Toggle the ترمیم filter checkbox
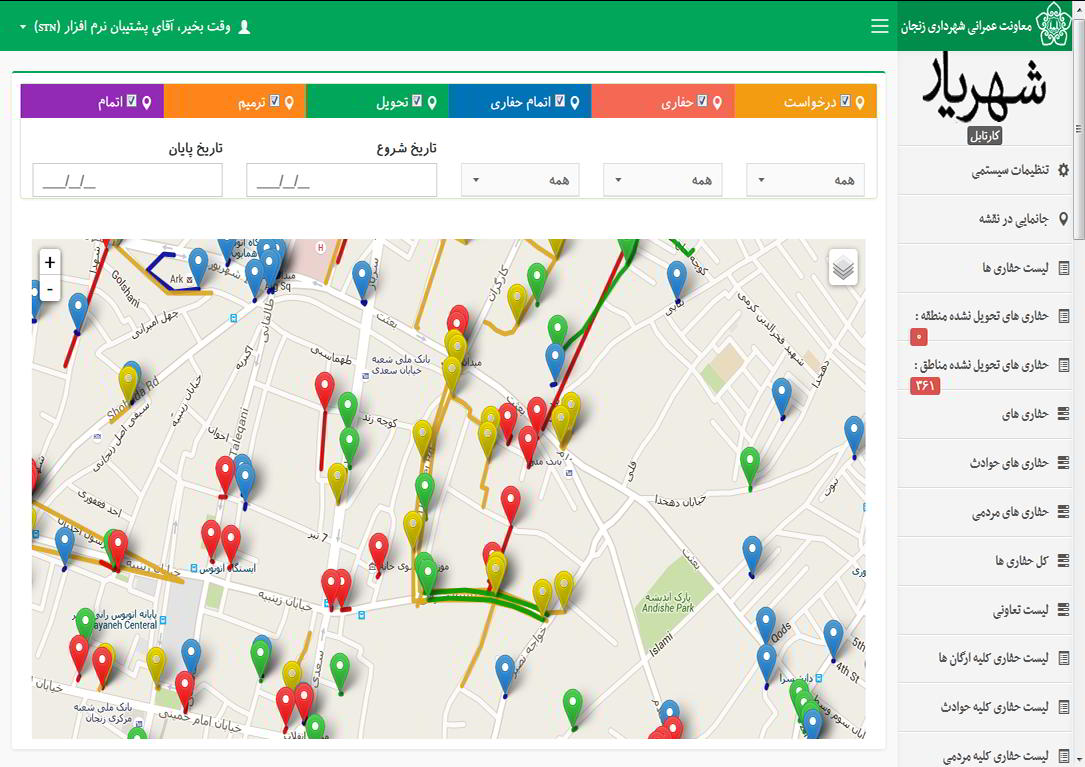The height and width of the screenshot is (767, 1085). [x=275, y=101]
